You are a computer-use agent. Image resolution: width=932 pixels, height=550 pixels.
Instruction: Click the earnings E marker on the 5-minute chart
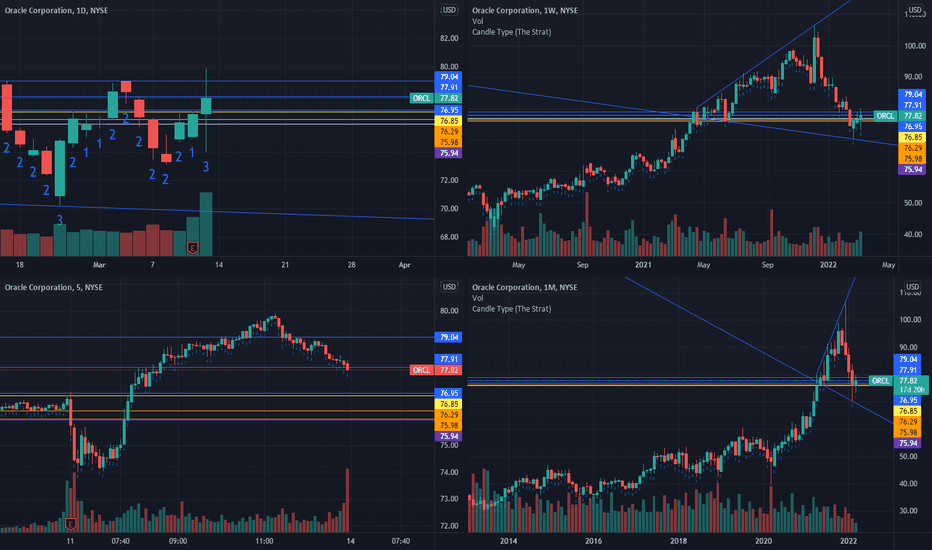tap(70, 524)
